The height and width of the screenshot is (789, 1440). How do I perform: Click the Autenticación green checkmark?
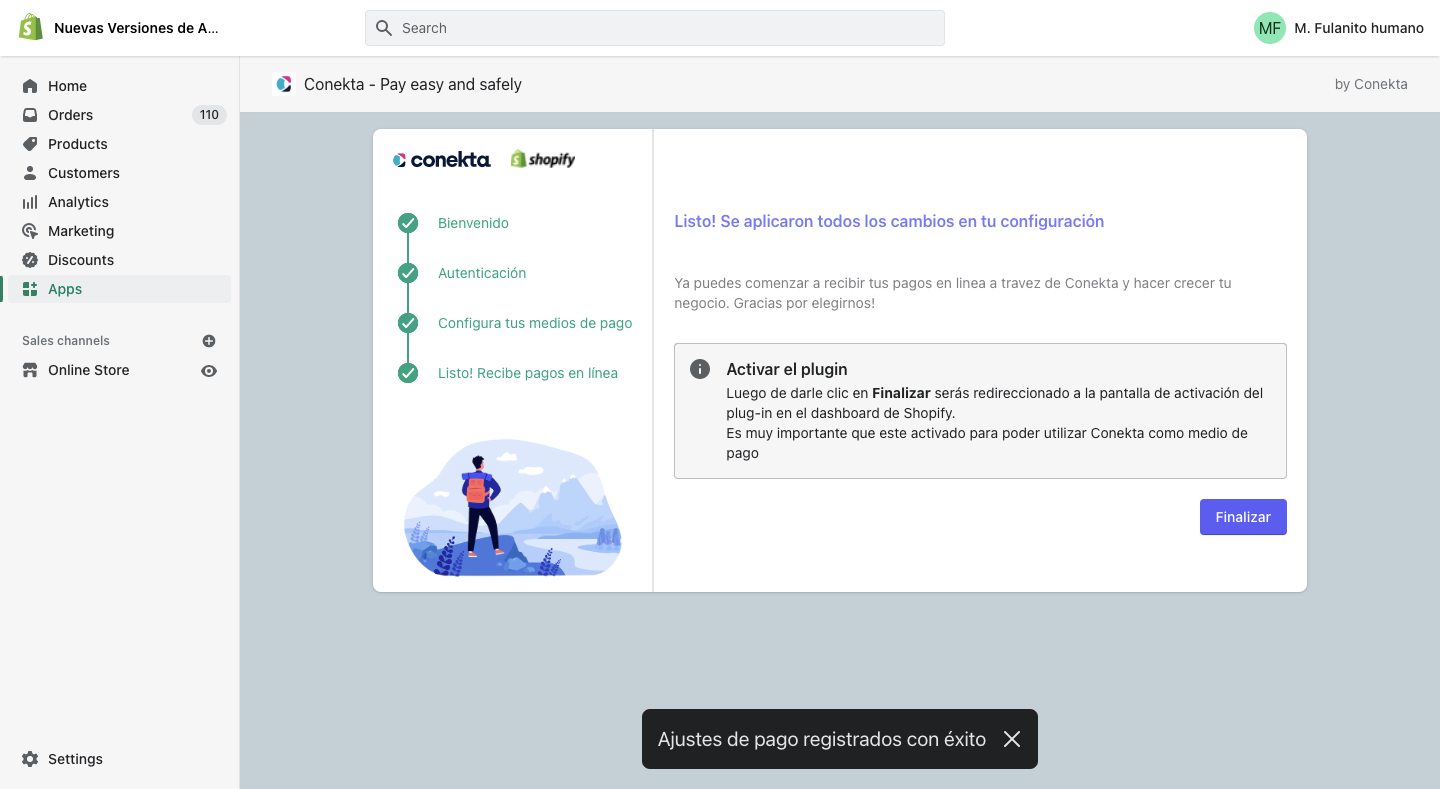coord(408,273)
